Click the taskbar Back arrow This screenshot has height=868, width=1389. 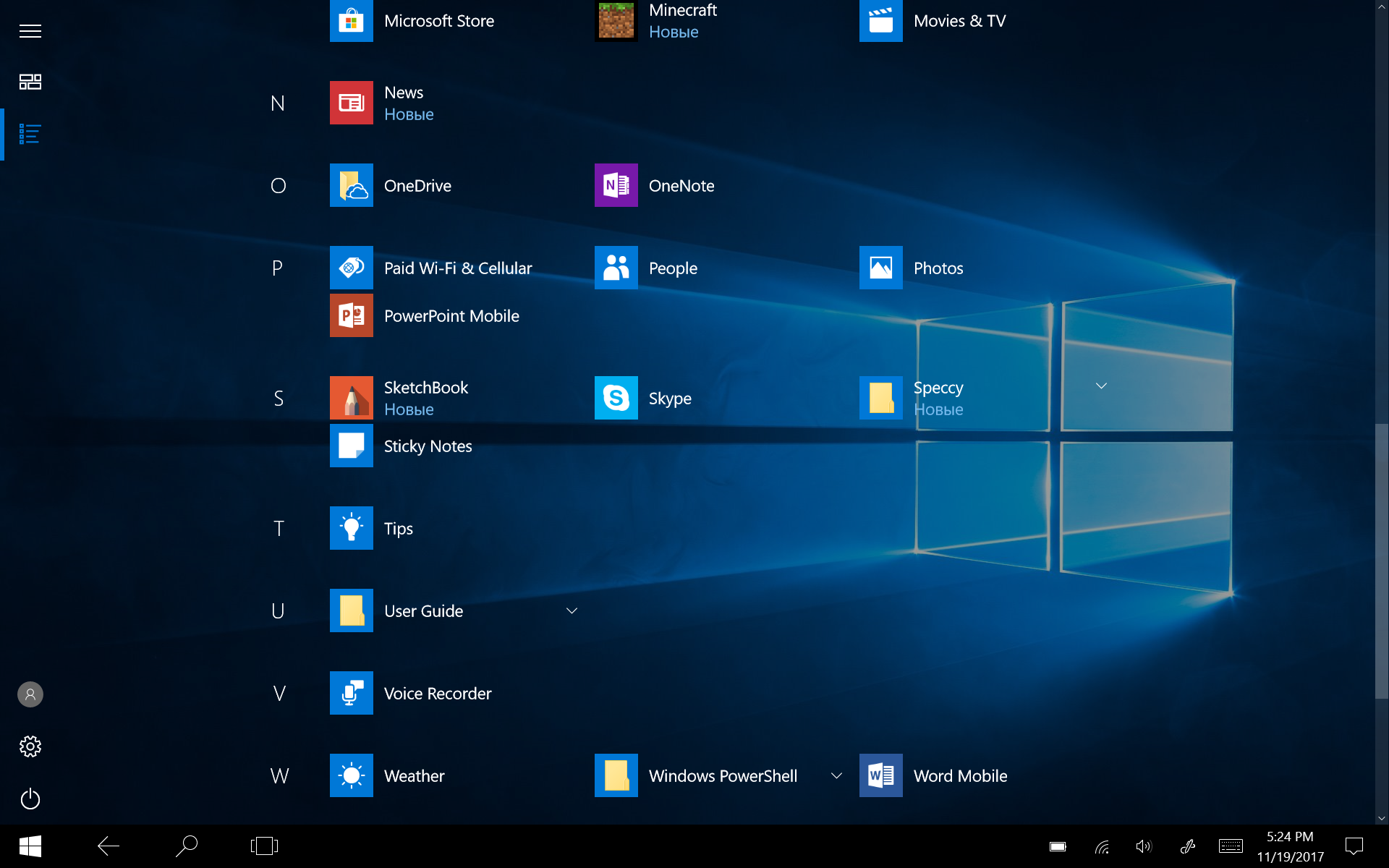[x=109, y=846]
